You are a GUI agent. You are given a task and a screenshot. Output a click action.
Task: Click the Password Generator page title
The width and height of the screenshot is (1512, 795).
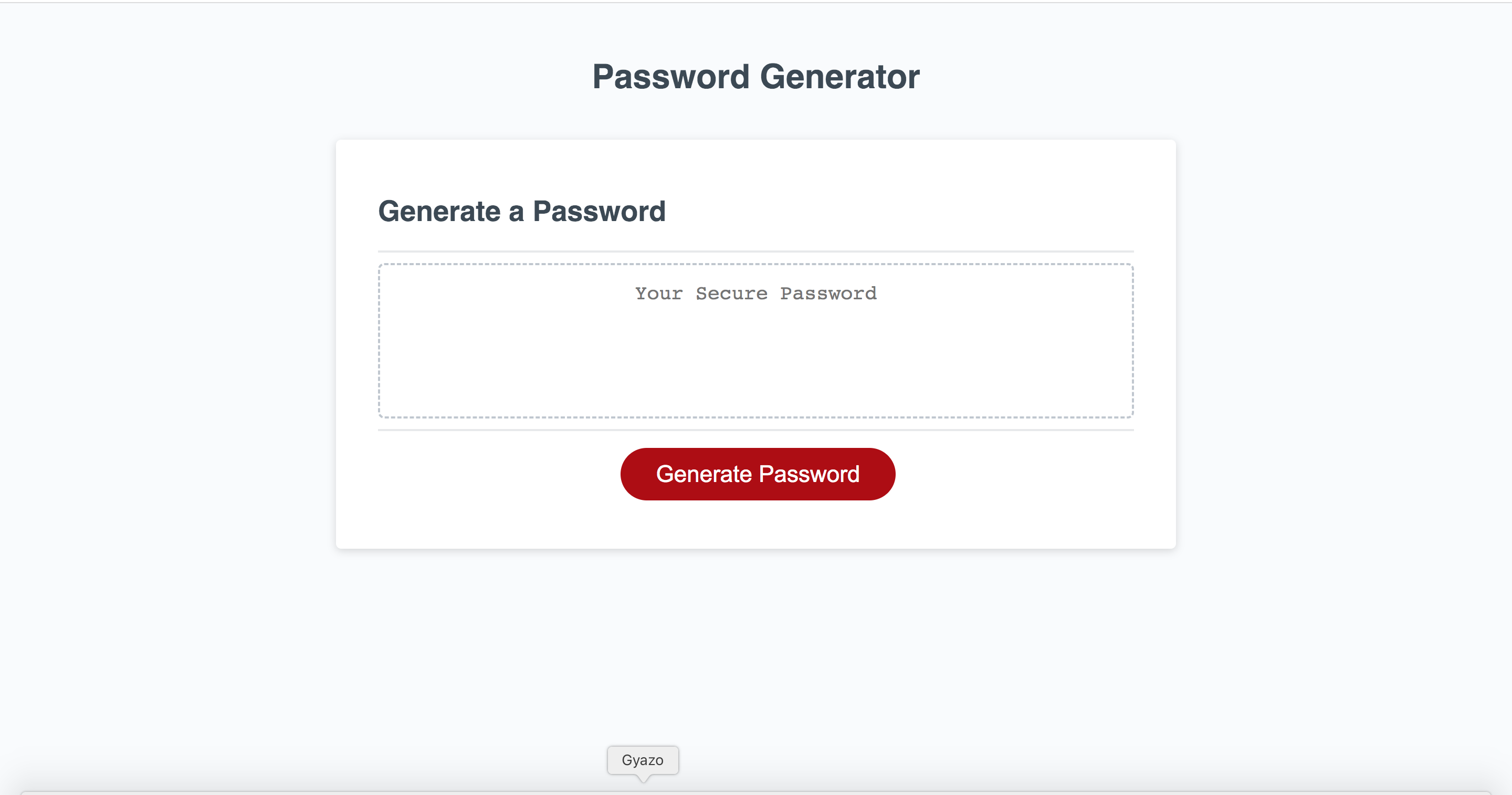point(756,76)
